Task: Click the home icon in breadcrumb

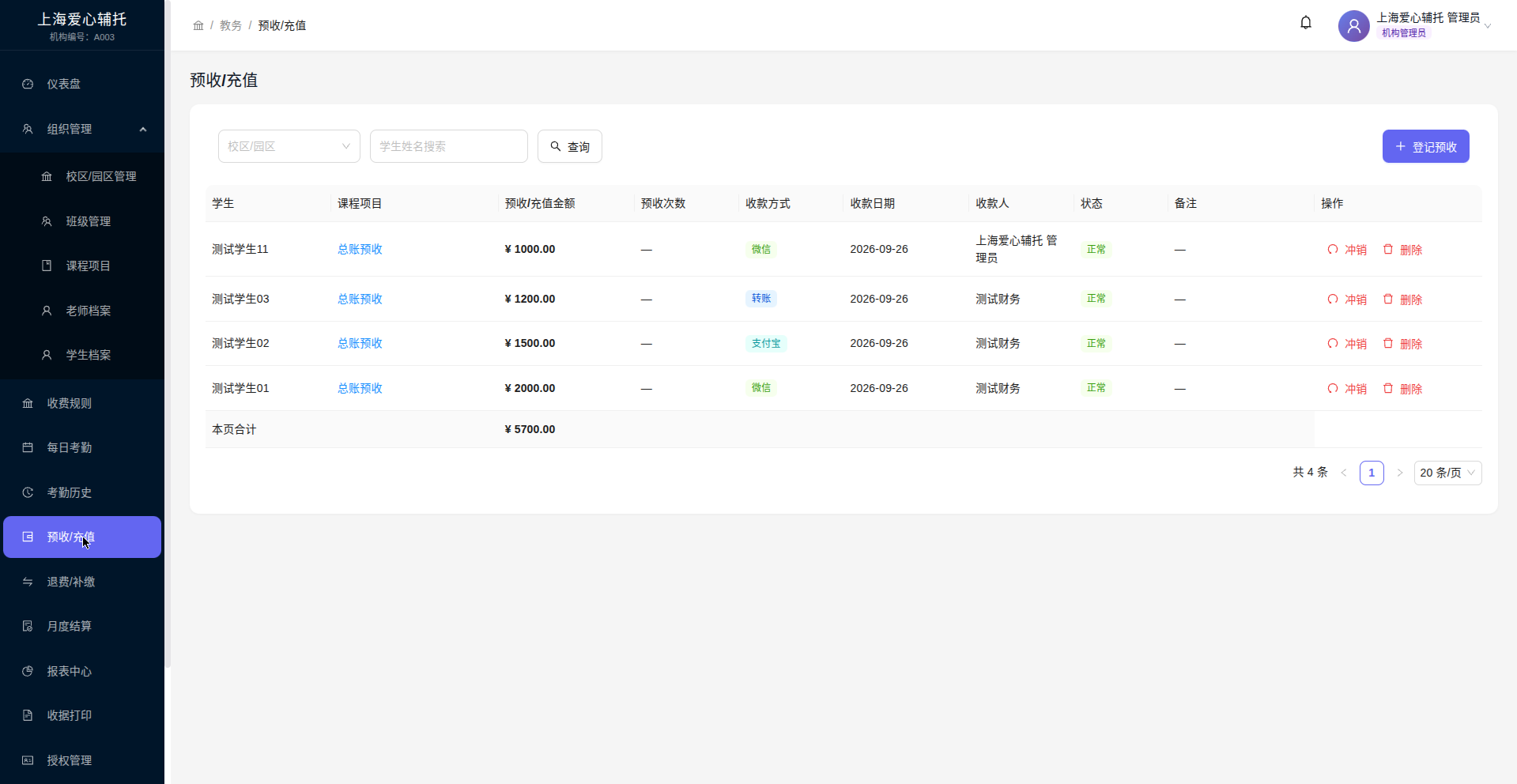Action: 198,25
